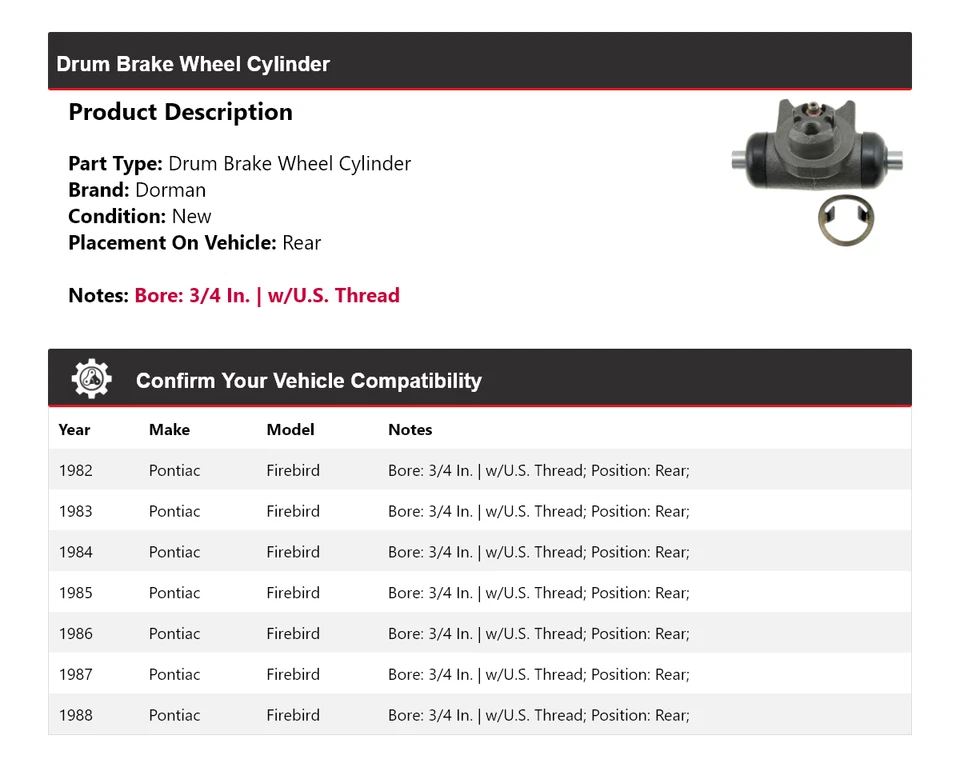Click the Model column header
Image resolution: width=960 pixels, height=767 pixels.
point(290,430)
